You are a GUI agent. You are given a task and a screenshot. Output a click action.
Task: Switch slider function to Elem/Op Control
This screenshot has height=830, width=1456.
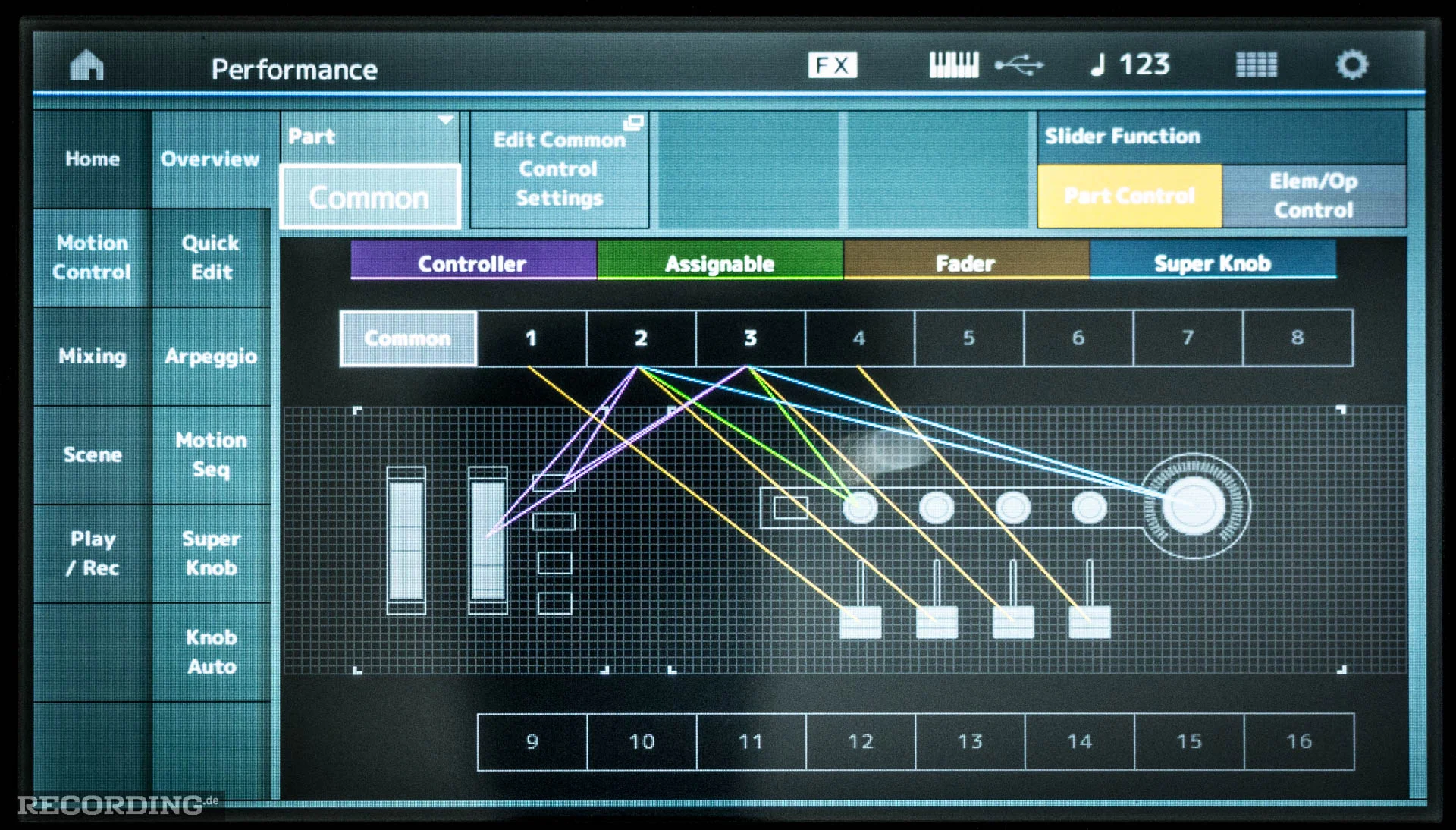(x=1314, y=196)
